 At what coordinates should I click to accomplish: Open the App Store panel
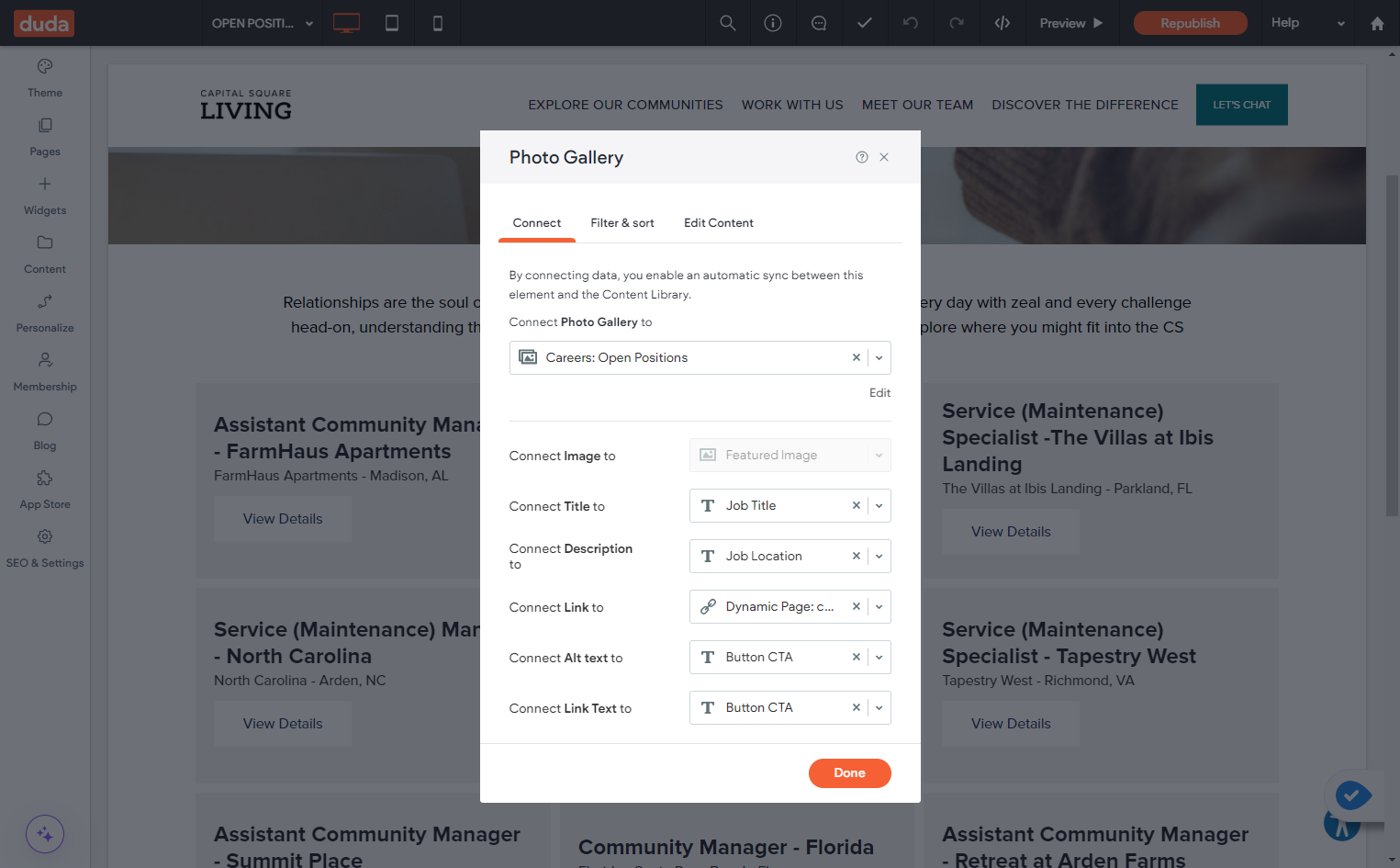(x=45, y=490)
